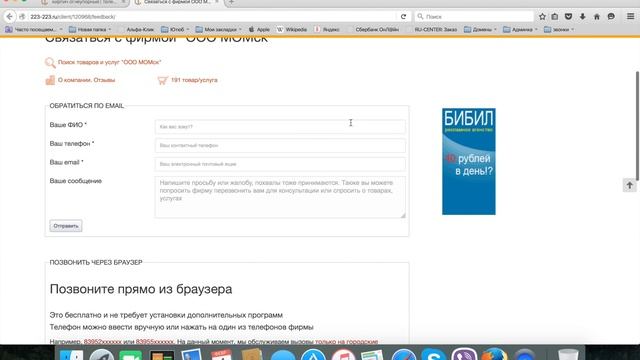This screenshot has width=640, height=360.
Task: Click the Ваше сообщение message textarea
Action: (280, 197)
